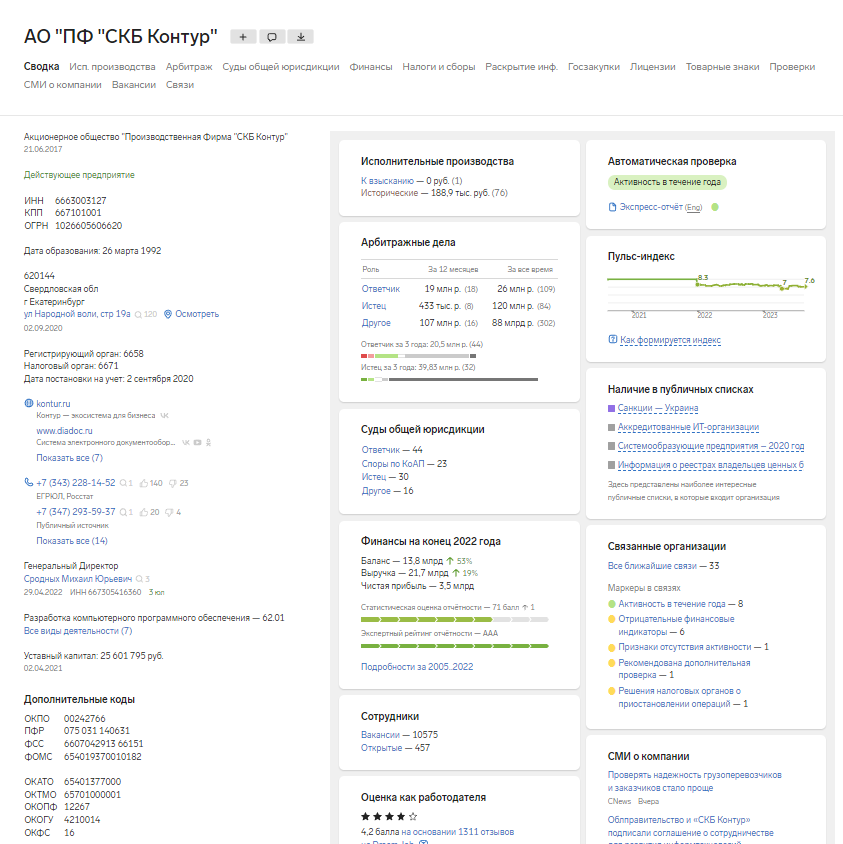Click purple square marker by Санкции — Украина

[x=611, y=409]
